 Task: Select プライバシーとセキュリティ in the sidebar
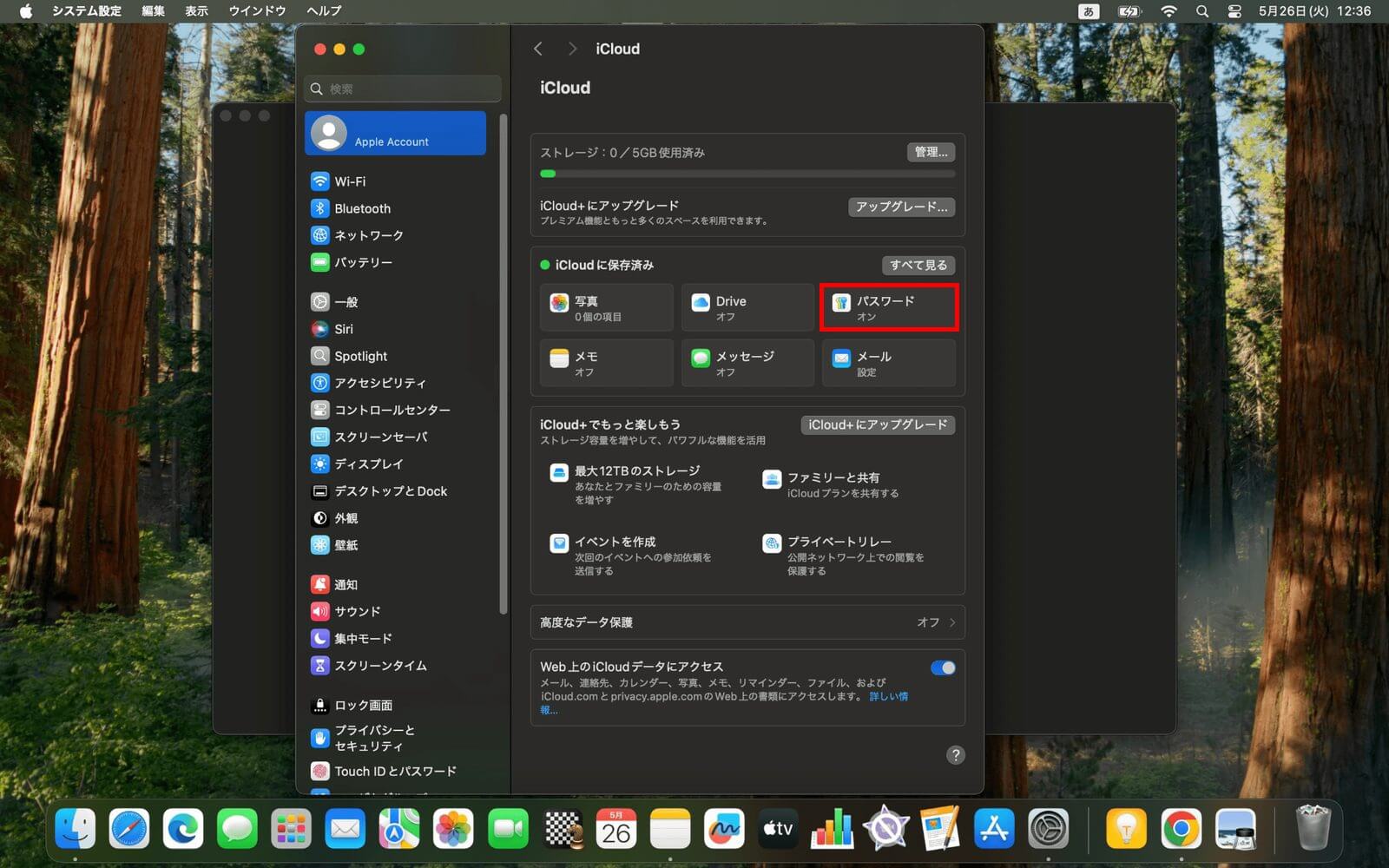coord(395,738)
